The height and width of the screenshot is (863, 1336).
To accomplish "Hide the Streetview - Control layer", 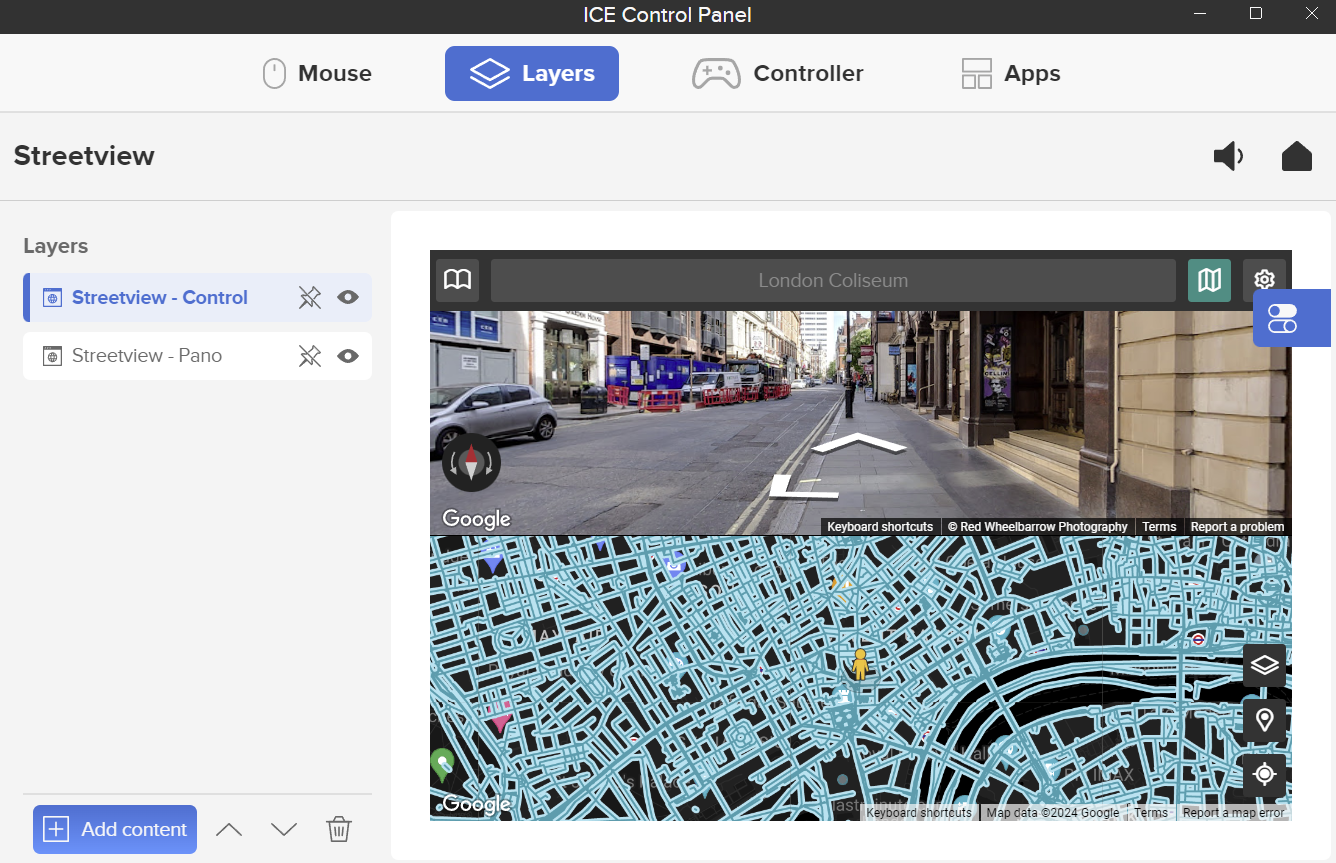I will 347,297.
